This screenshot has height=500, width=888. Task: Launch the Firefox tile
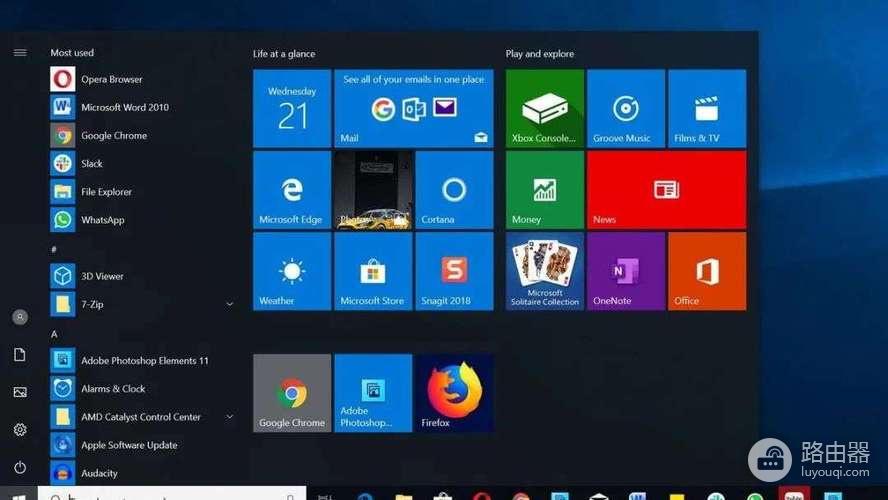(x=454, y=393)
